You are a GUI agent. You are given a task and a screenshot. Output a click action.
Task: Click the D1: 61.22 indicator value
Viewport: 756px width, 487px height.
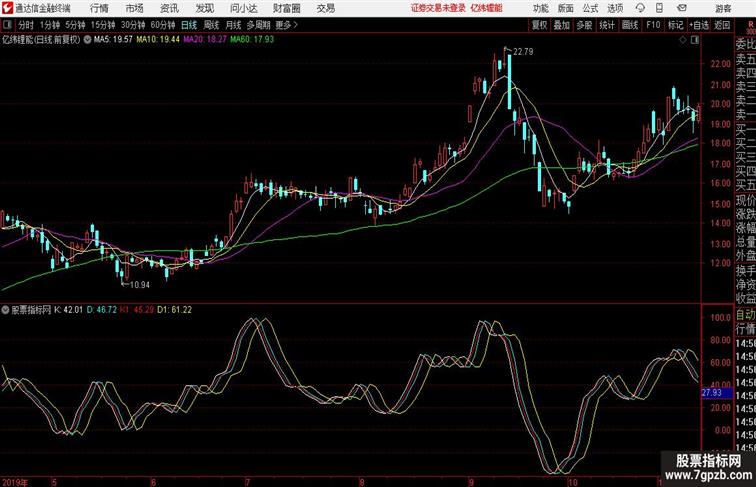[x=175, y=310]
